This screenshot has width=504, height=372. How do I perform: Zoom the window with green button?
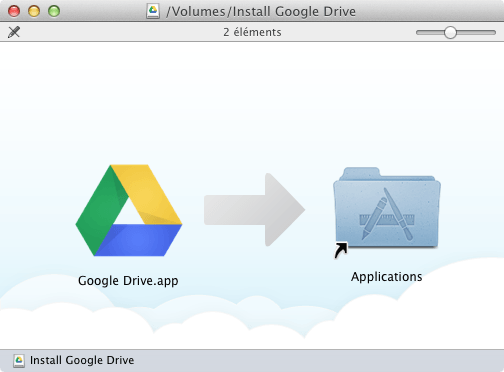click(x=54, y=11)
